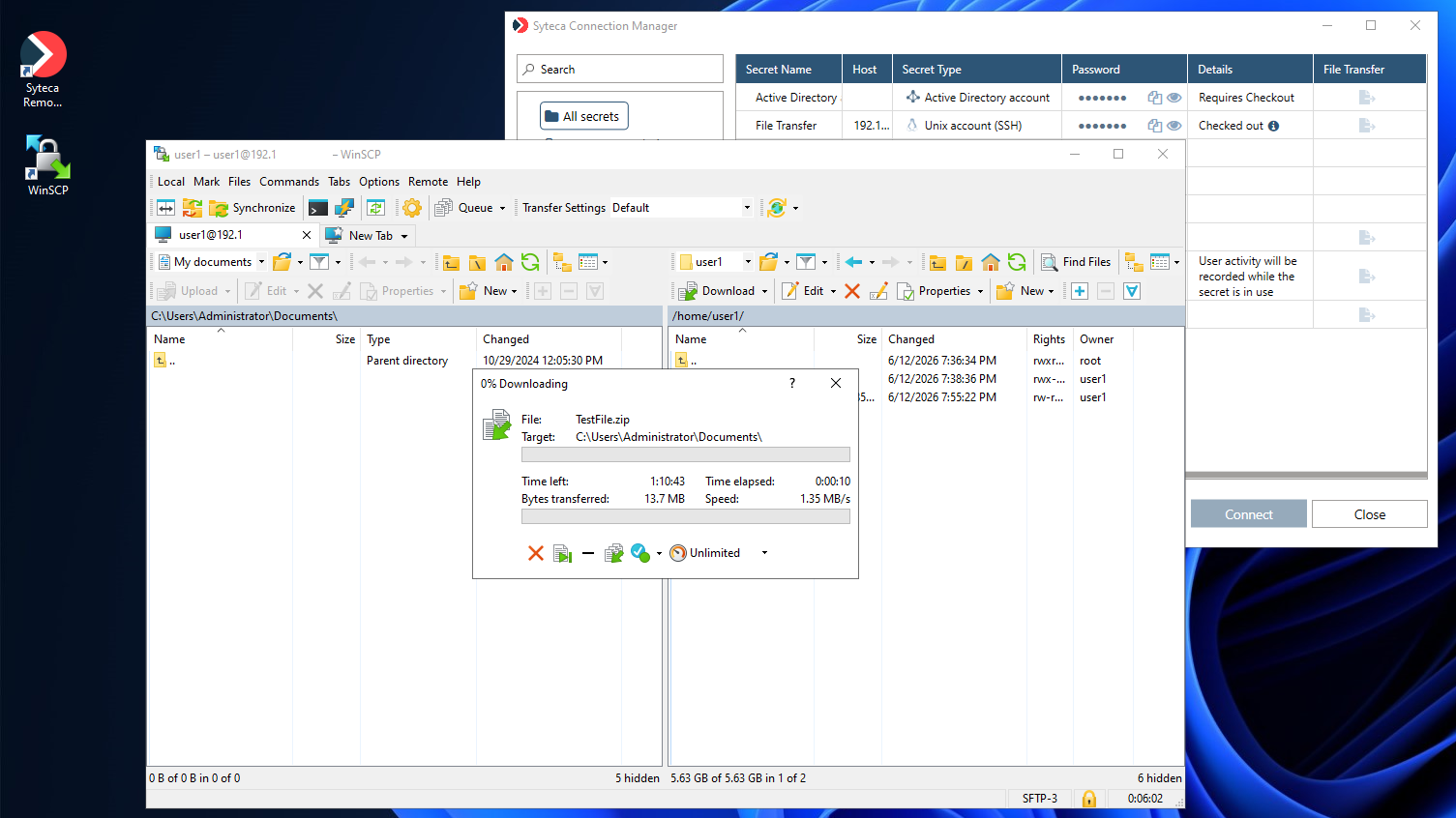This screenshot has height=818, width=1456.
Task: Reveal the Active Directory secret password
Action: pos(1174,98)
